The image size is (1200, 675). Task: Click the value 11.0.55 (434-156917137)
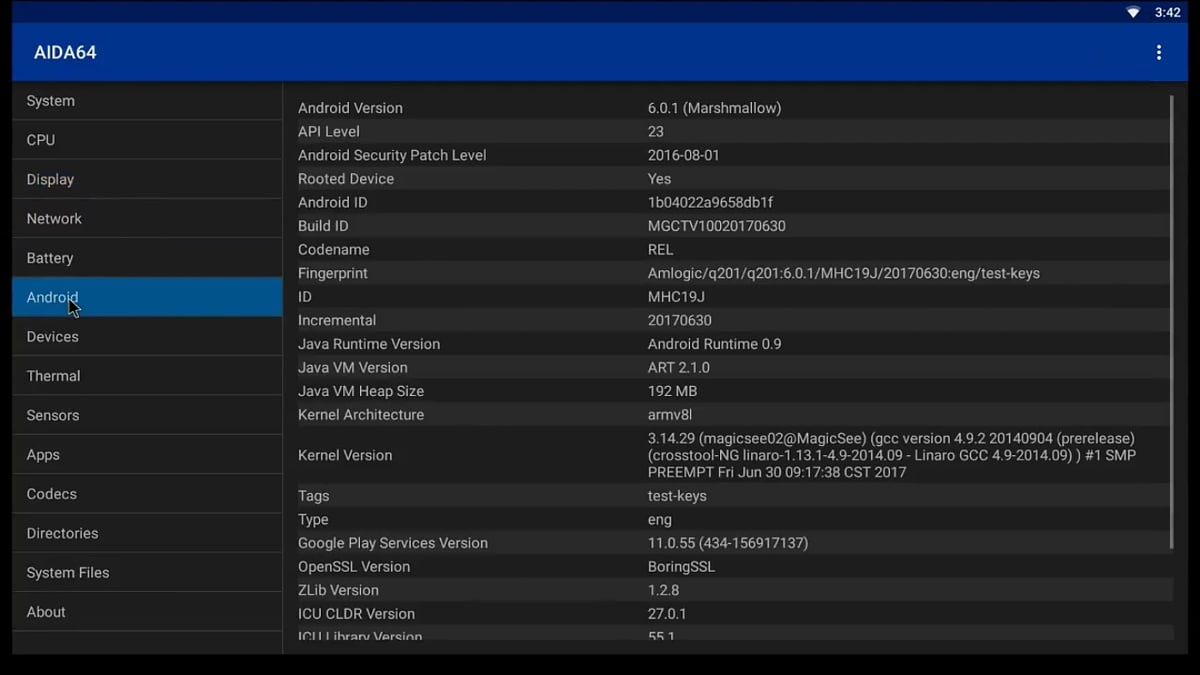728,543
